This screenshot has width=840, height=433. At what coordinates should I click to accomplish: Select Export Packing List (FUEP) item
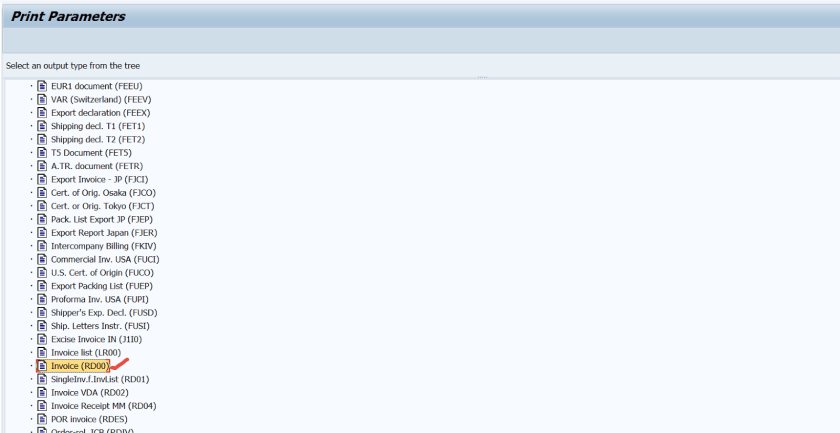pyautogui.click(x=102, y=286)
